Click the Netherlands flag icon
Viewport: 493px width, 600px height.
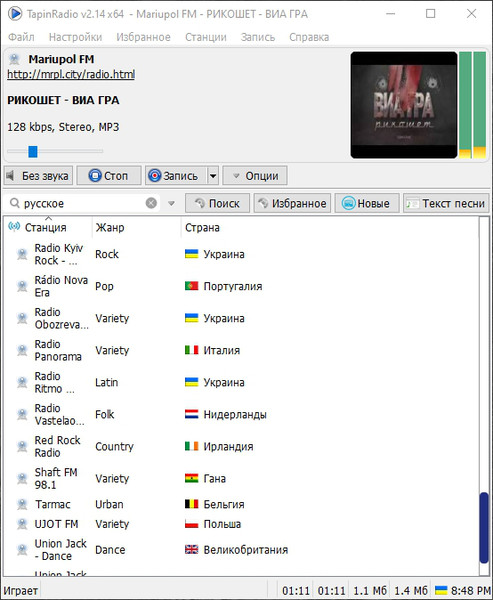191,414
